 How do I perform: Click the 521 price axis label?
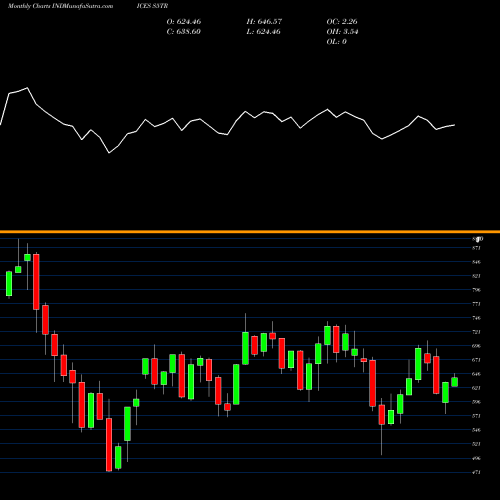pyautogui.click(x=476, y=444)
